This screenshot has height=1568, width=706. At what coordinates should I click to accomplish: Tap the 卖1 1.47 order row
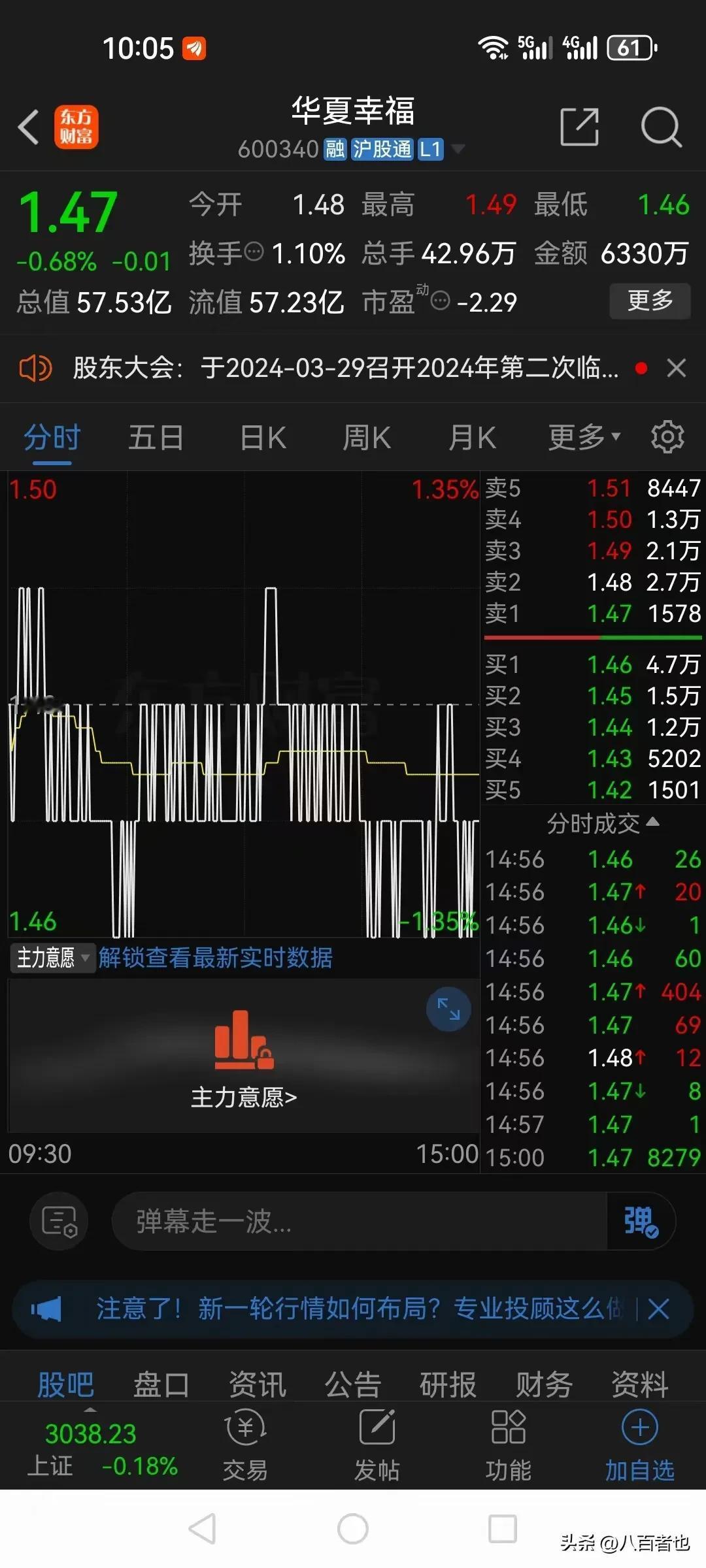pos(593,613)
